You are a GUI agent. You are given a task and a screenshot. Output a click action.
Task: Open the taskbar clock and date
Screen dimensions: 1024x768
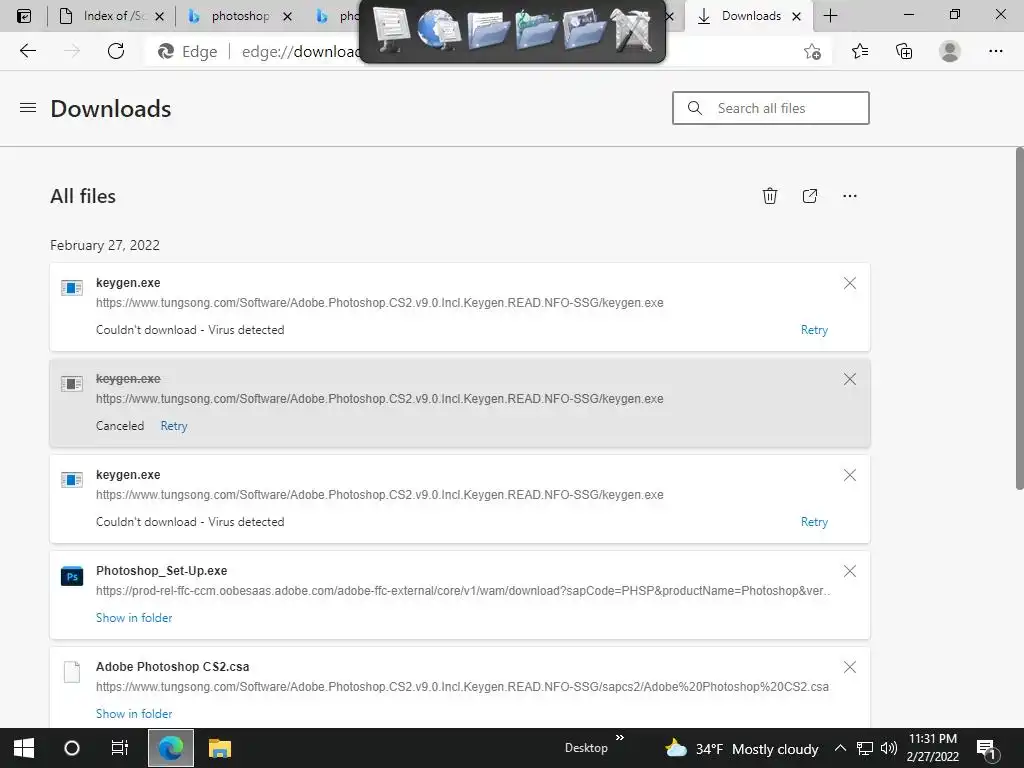[x=933, y=748]
